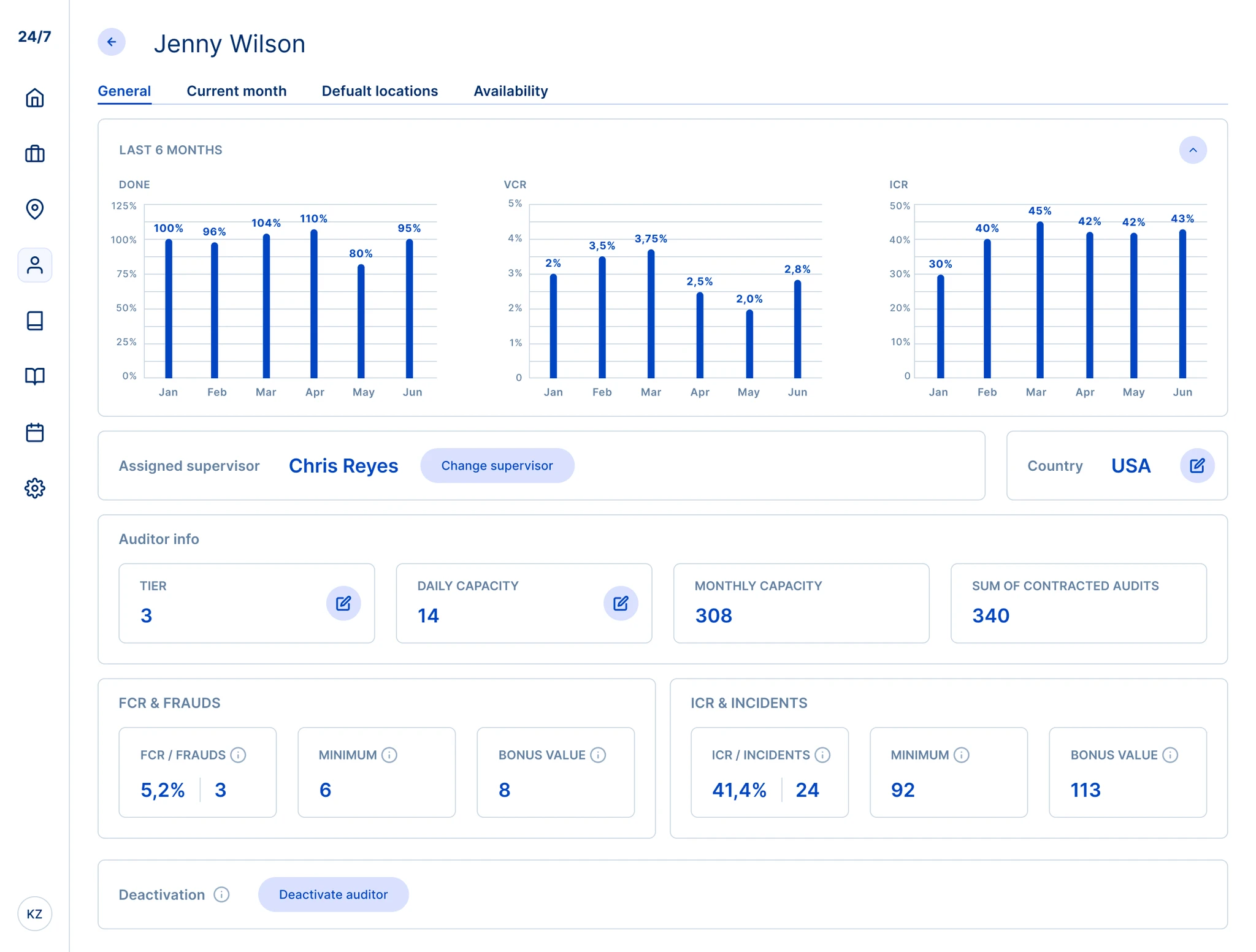Show info for FCR / FRAUDS

tap(239, 755)
